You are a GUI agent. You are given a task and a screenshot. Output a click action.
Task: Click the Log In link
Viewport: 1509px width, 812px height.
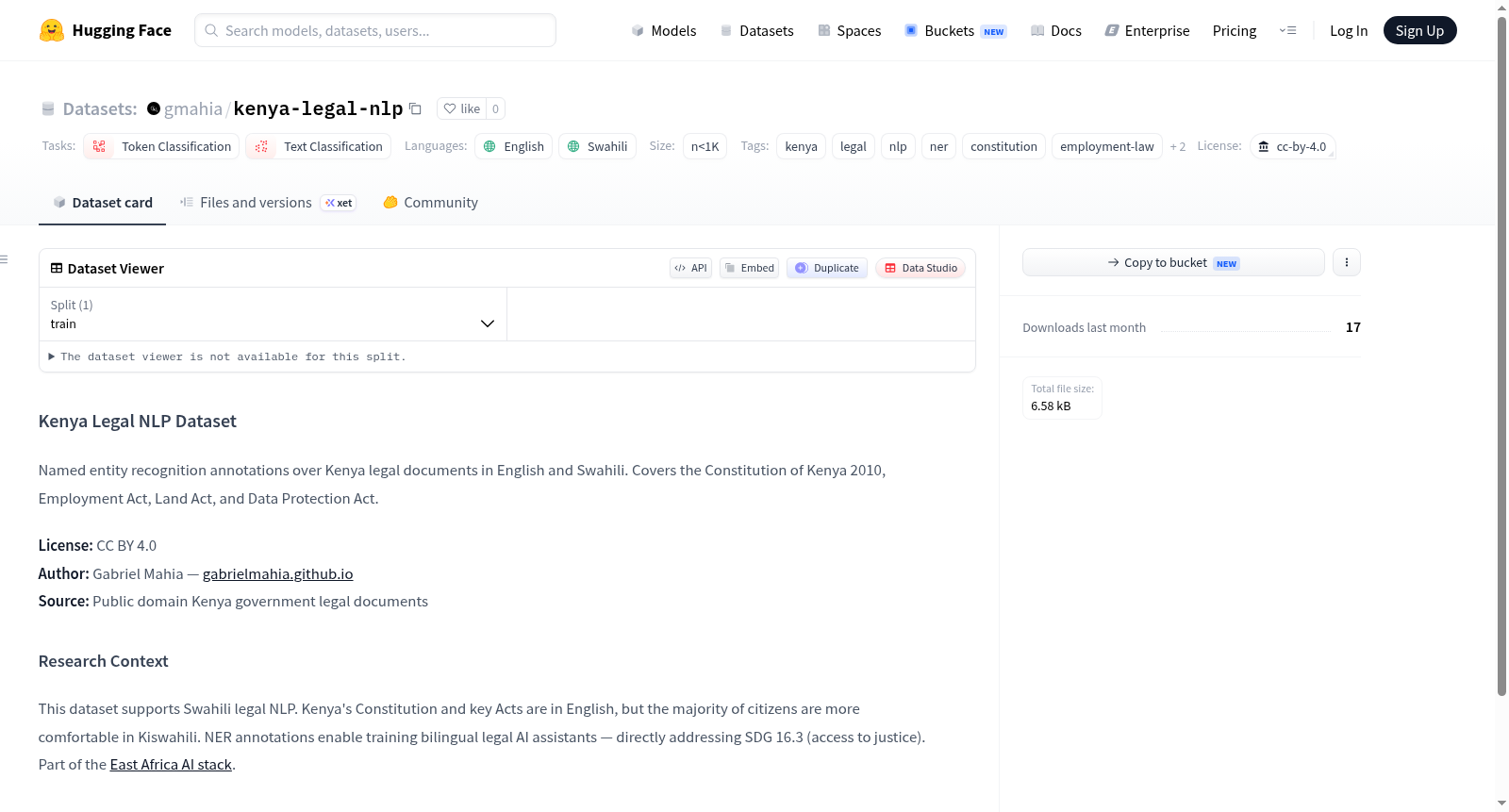tap(1349, 31)
